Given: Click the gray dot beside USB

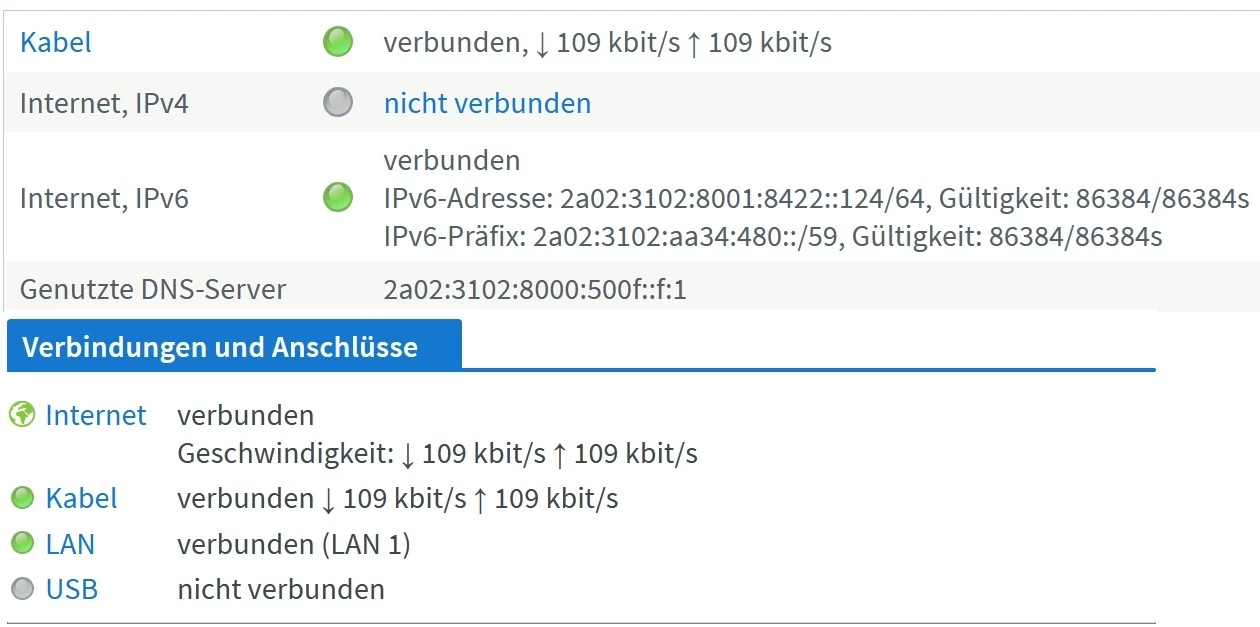Looking at the screenshot, I should coord(22,589).
